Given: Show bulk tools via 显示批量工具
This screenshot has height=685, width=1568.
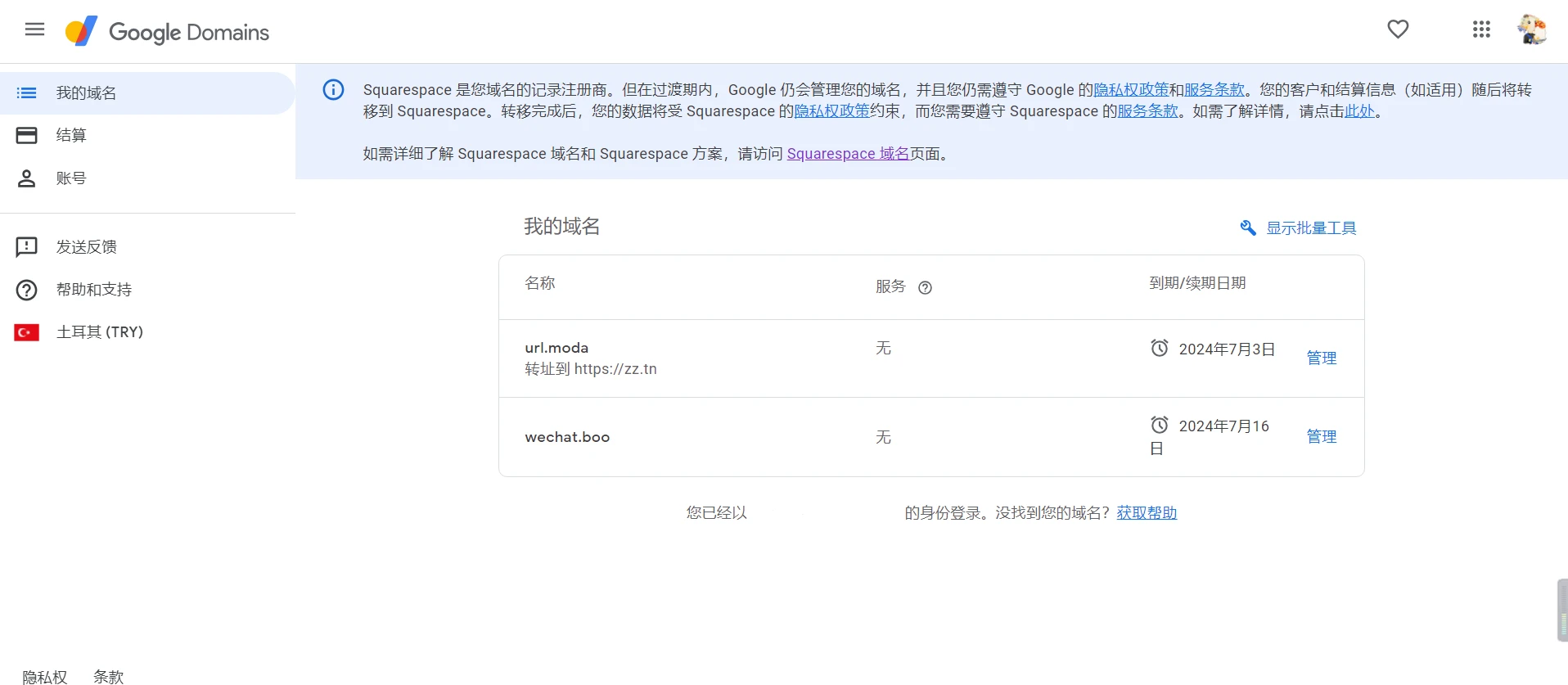Looking at the screenshot, I should [1299, 228].
